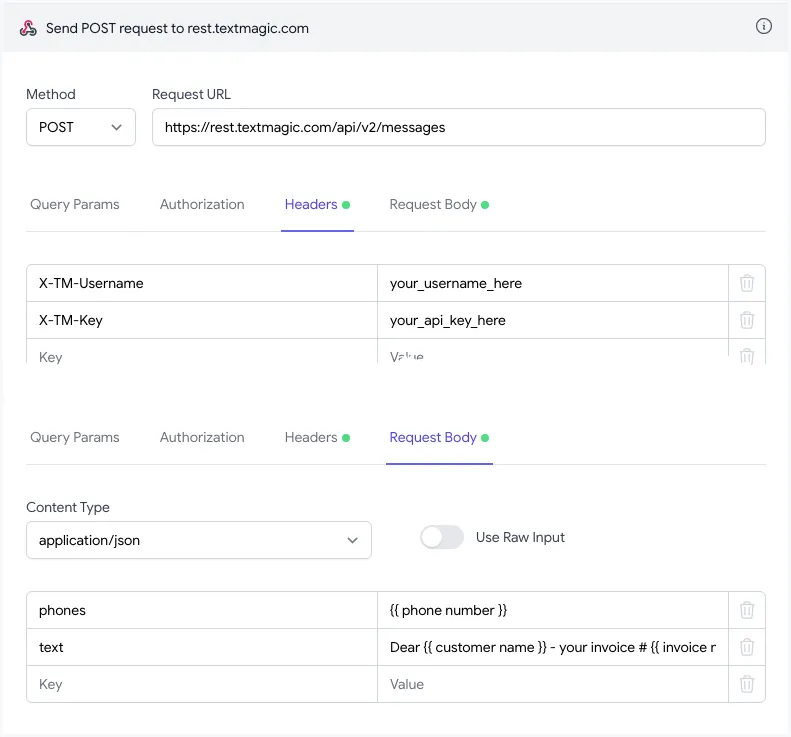
Task: Edit the {{ phone number }} value field
Action: [x=552, y=610]
